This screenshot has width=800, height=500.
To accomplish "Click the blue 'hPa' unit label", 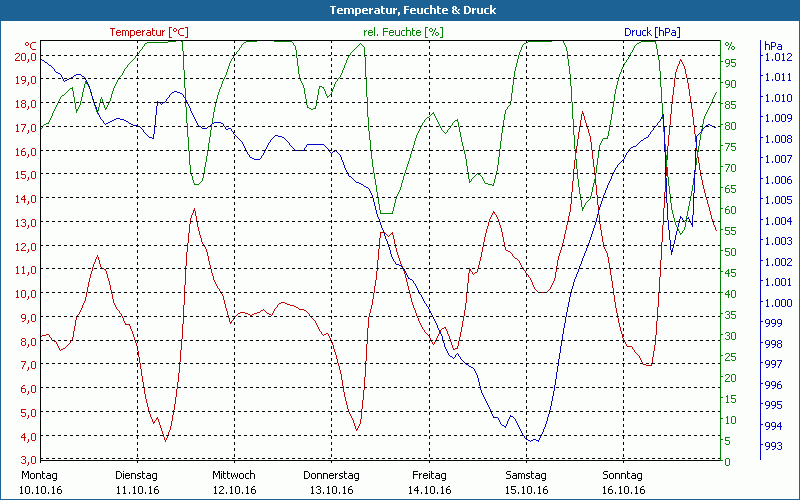I will point(773,46).
